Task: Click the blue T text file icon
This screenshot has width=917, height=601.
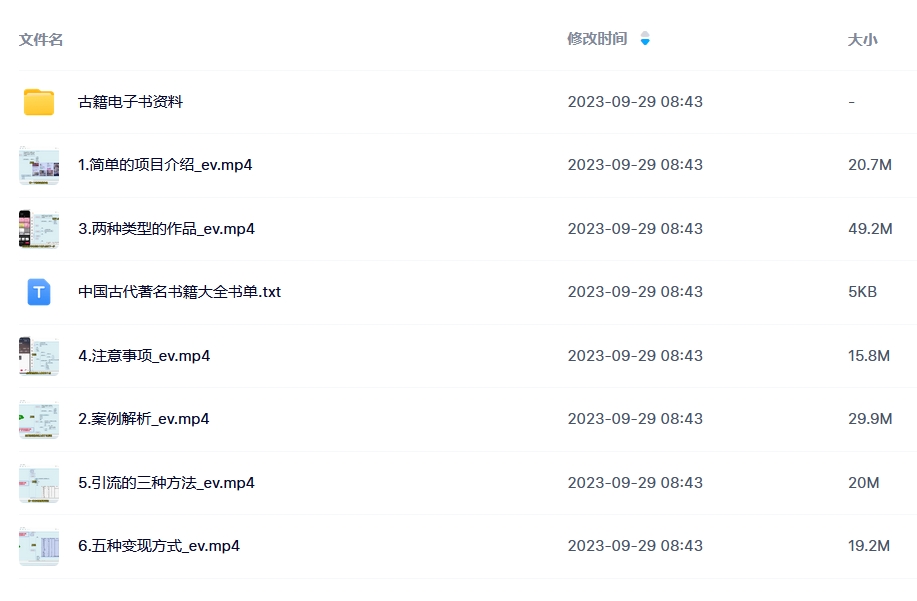Action: pos(39,292)
